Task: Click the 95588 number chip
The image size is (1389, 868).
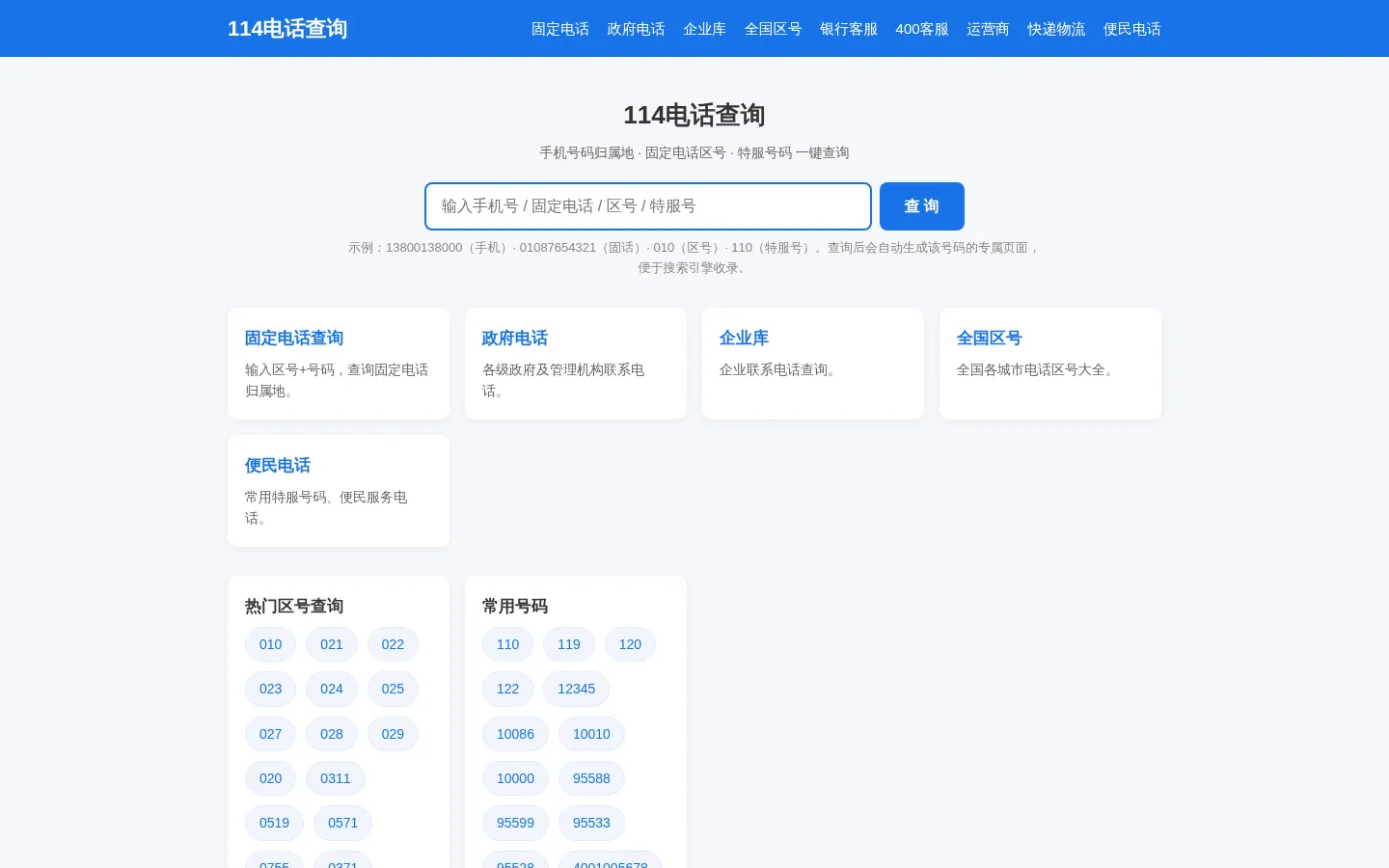Action: pos(592,778)
